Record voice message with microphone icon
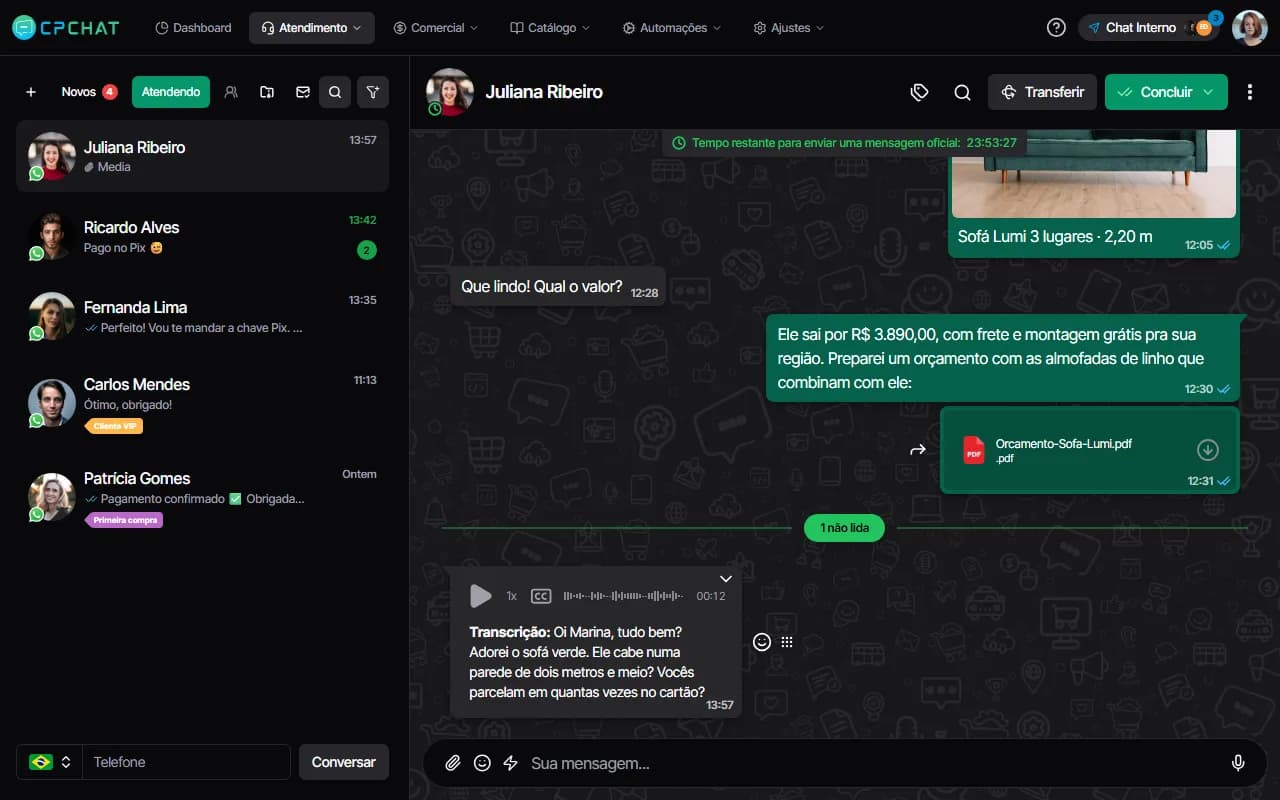 pos(1238,763)
